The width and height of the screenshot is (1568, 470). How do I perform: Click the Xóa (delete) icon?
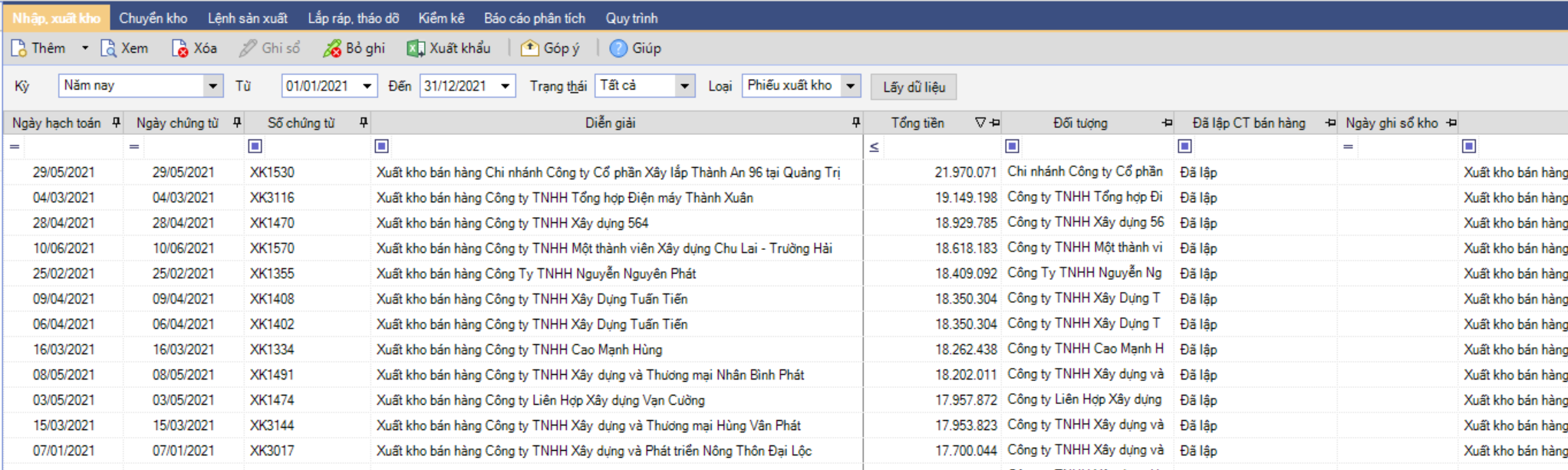pyautogui.click(x=180, y=48)
